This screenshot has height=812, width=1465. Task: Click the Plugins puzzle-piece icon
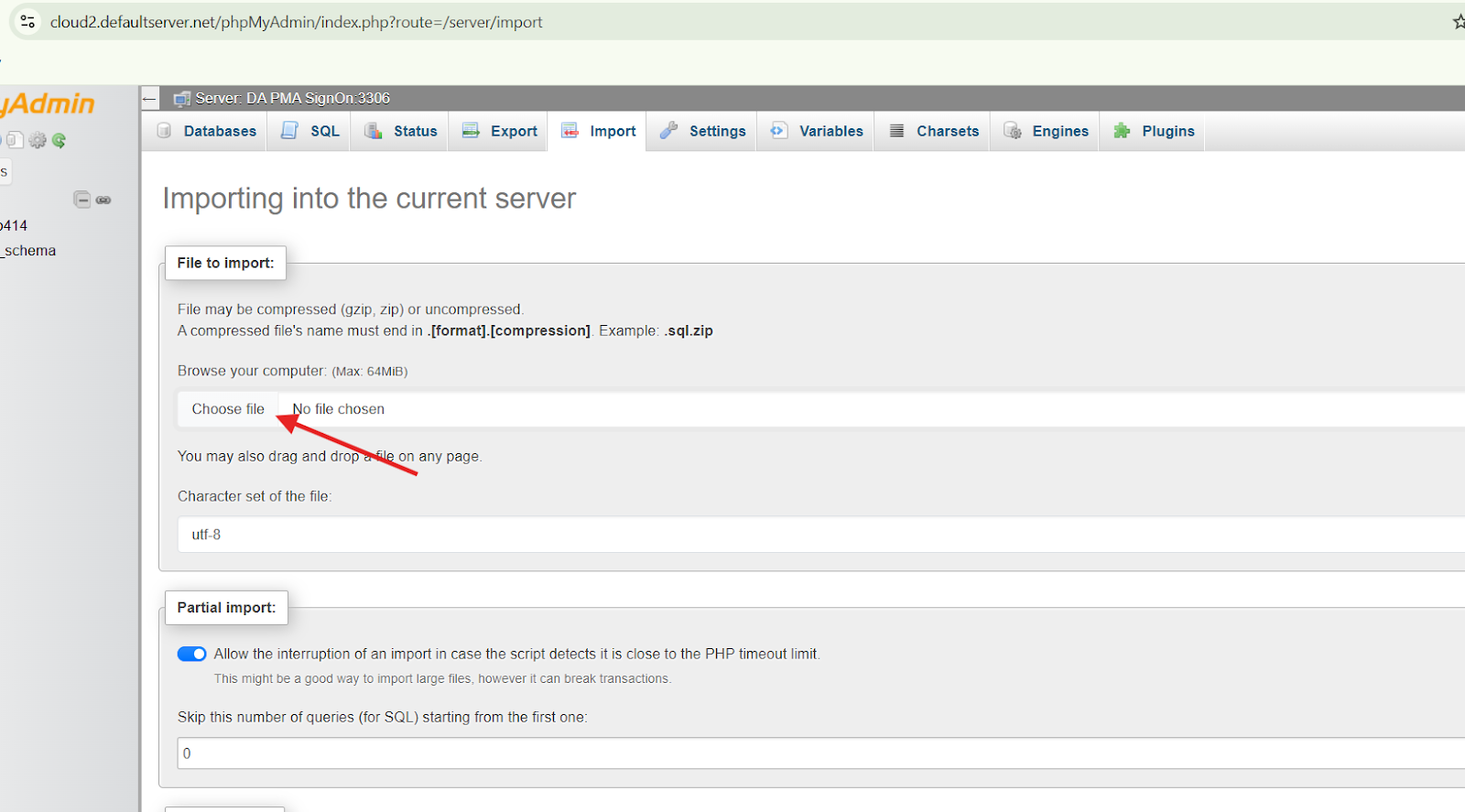1122,131
